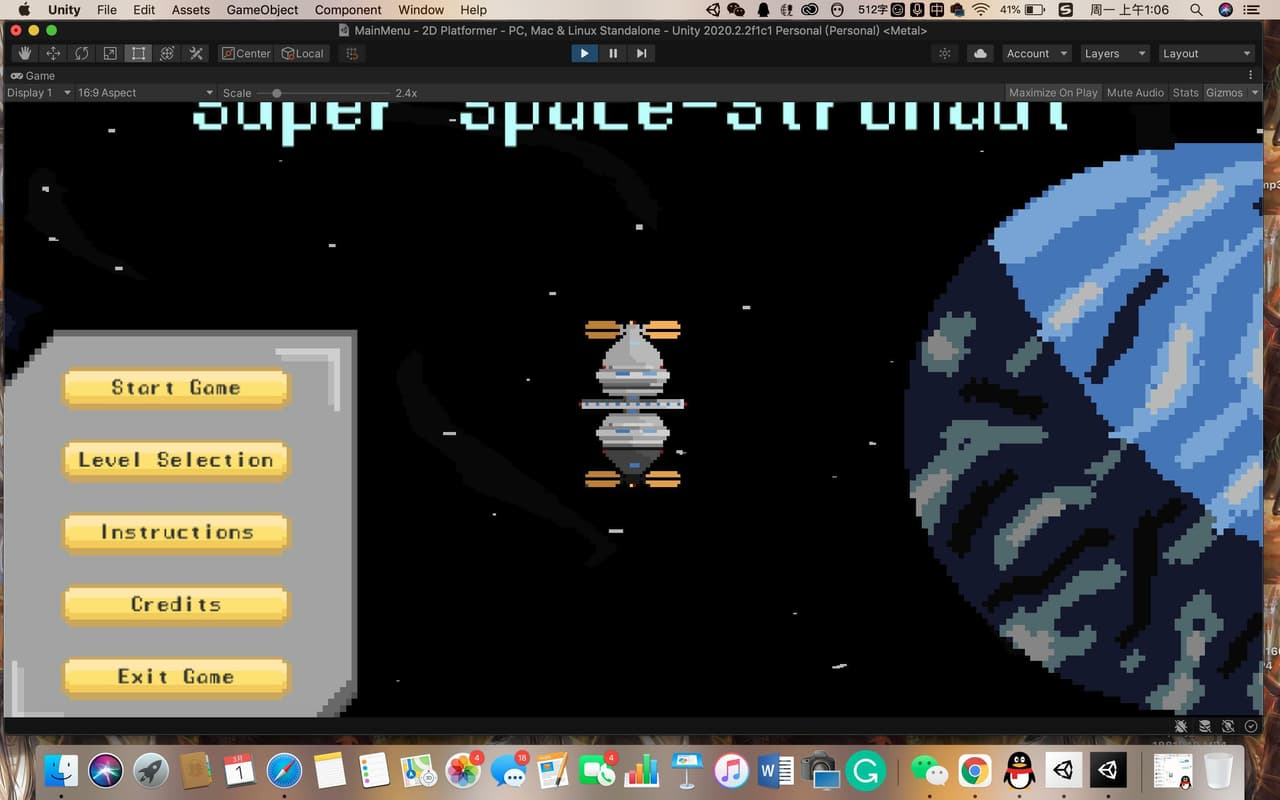Open QQ penguin app in dock
This screenshot has width=1280, height=800.
coord(1020,770)
